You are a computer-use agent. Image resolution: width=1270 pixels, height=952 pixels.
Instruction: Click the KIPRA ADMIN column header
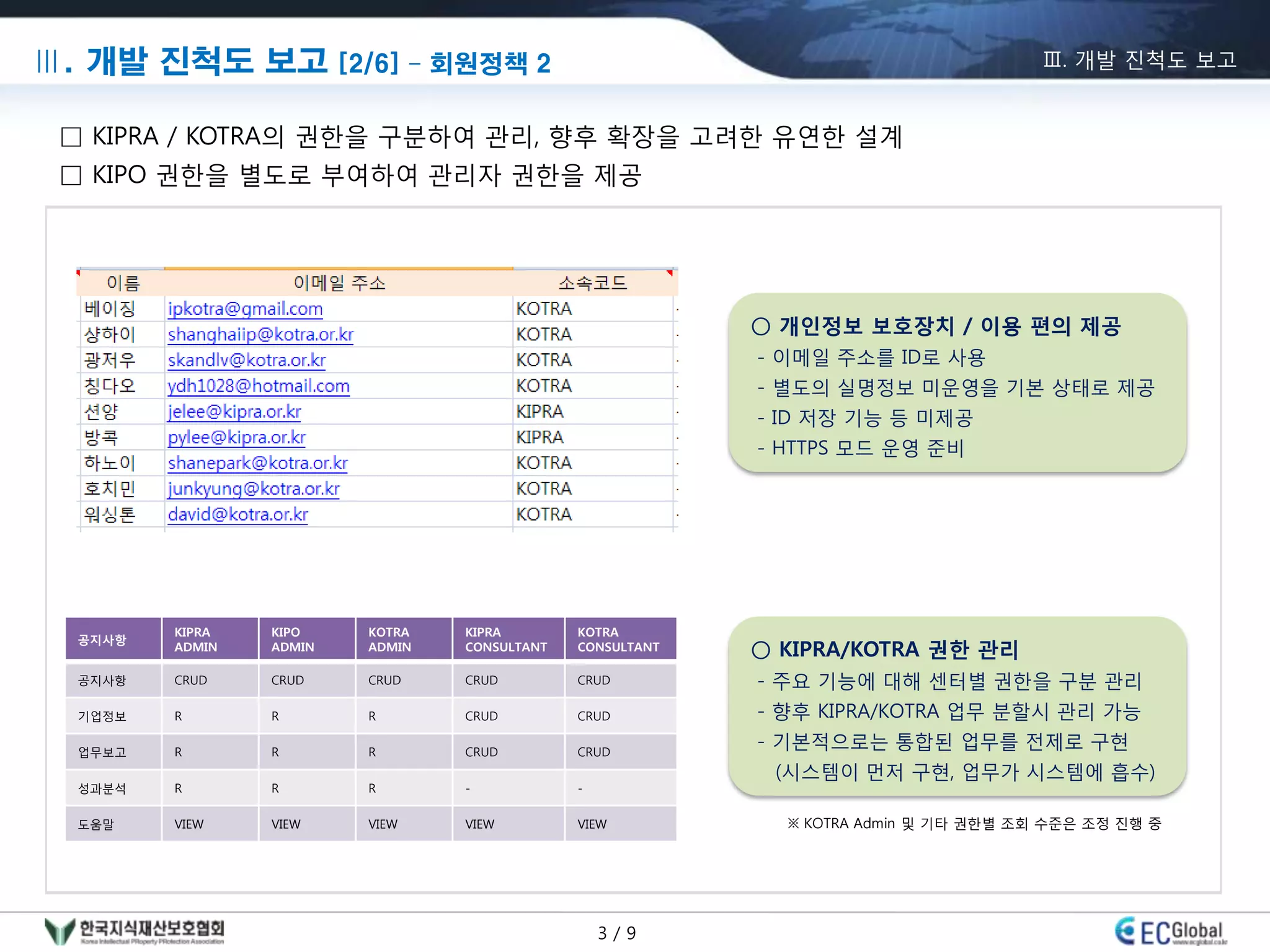click(x=210, y=639)
